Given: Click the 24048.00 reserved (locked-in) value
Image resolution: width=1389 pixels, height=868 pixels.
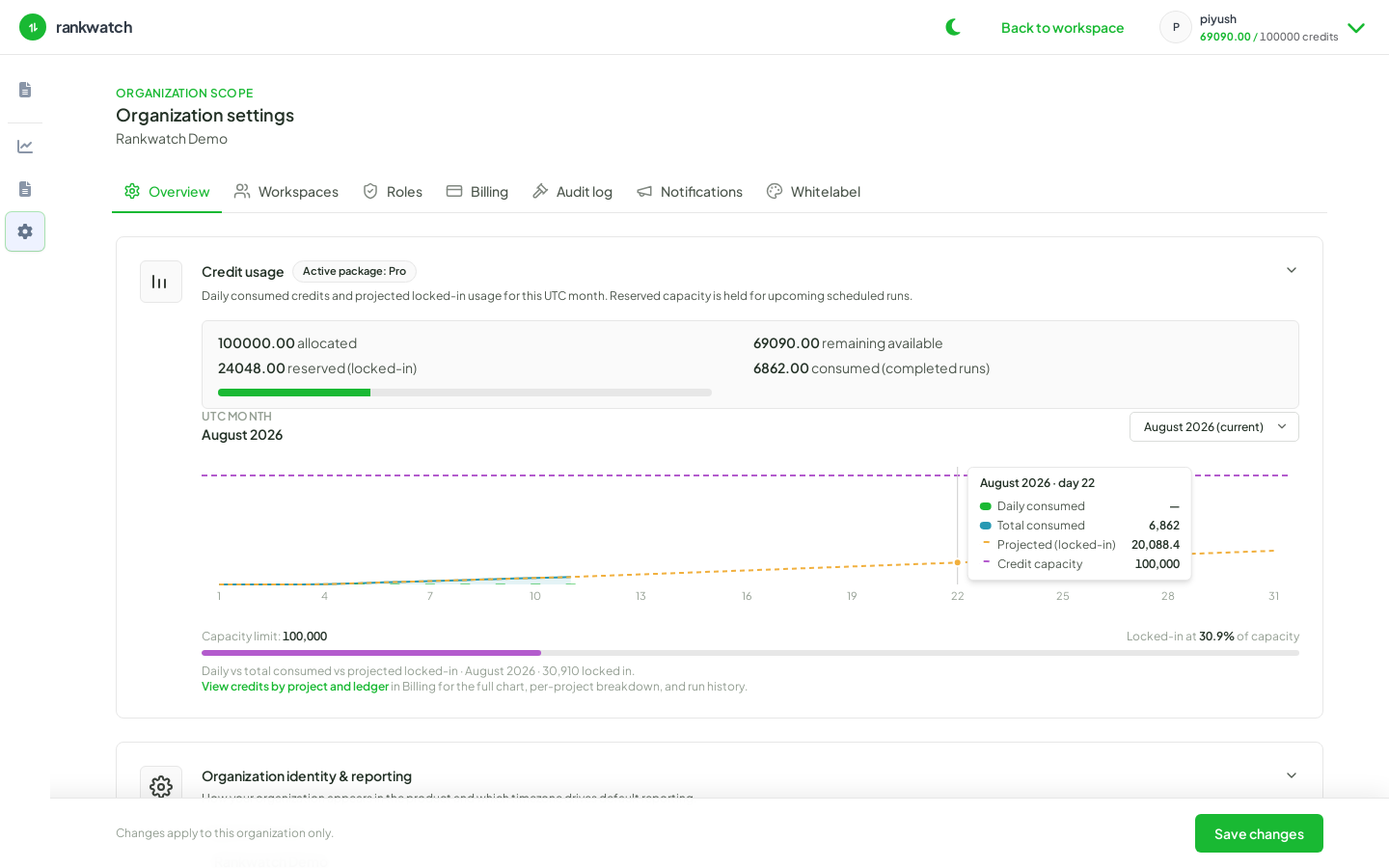Looking at the screenshot, I should tap(252, 368).
